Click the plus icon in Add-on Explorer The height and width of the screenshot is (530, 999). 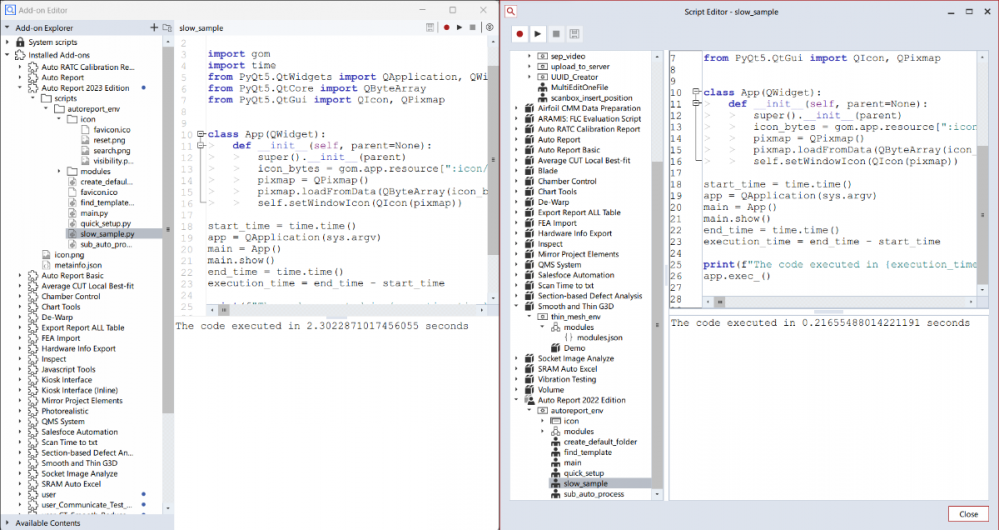tap(153, 27)
